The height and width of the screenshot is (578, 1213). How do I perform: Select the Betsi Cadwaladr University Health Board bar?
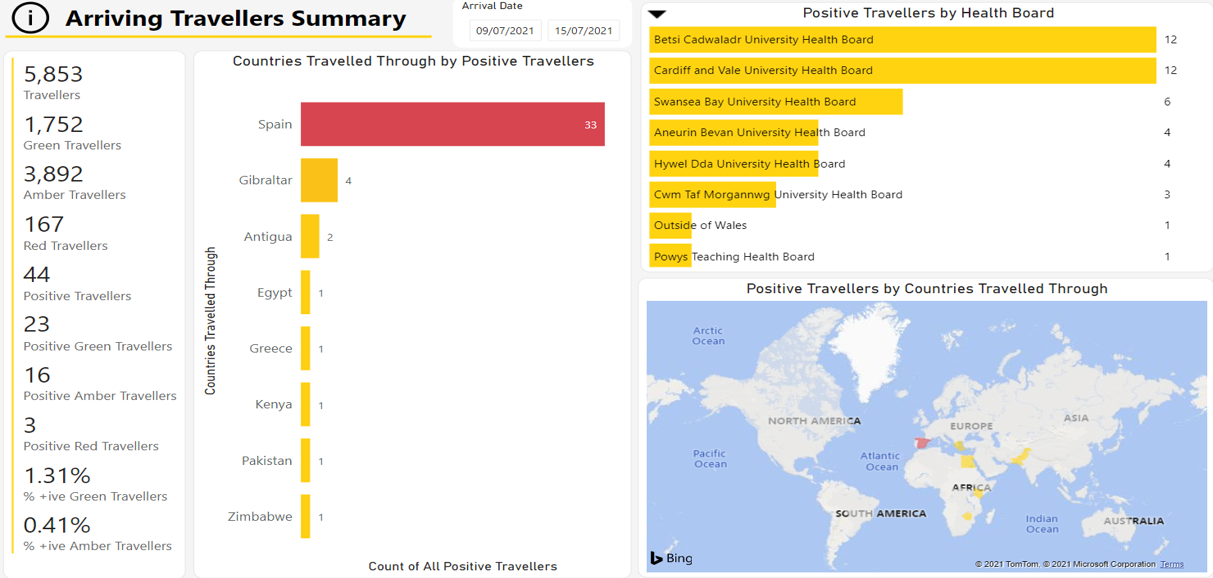pos(902,40)
